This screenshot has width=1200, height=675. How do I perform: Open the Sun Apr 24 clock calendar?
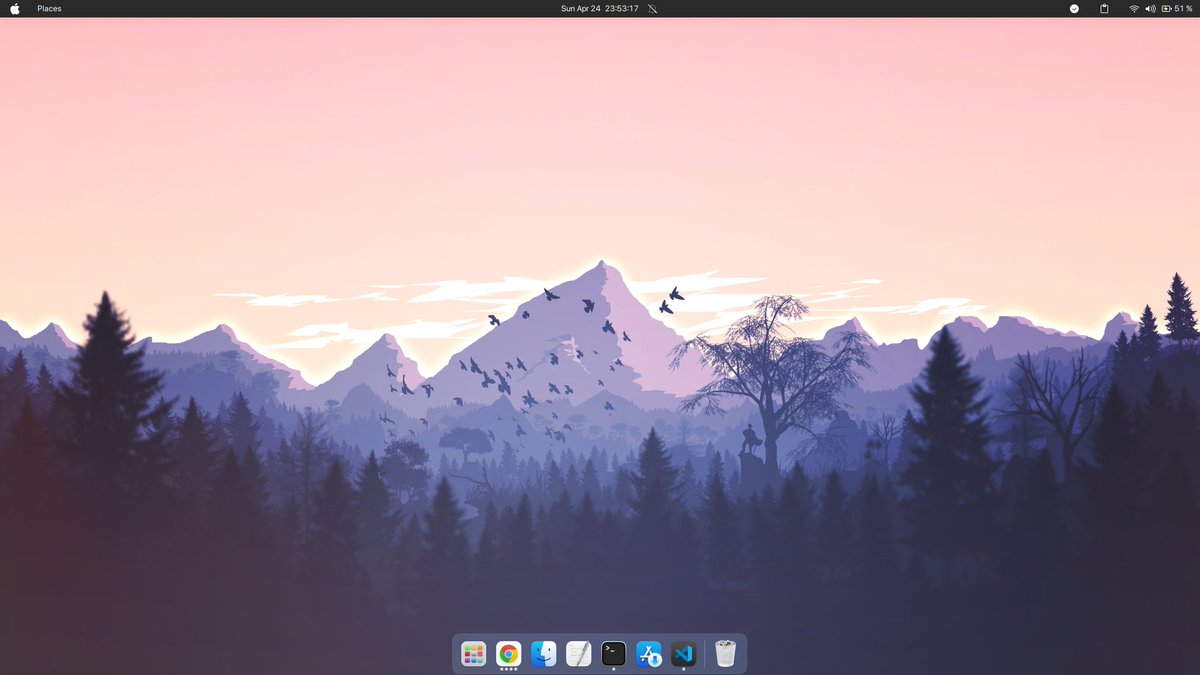coord(599,8)
